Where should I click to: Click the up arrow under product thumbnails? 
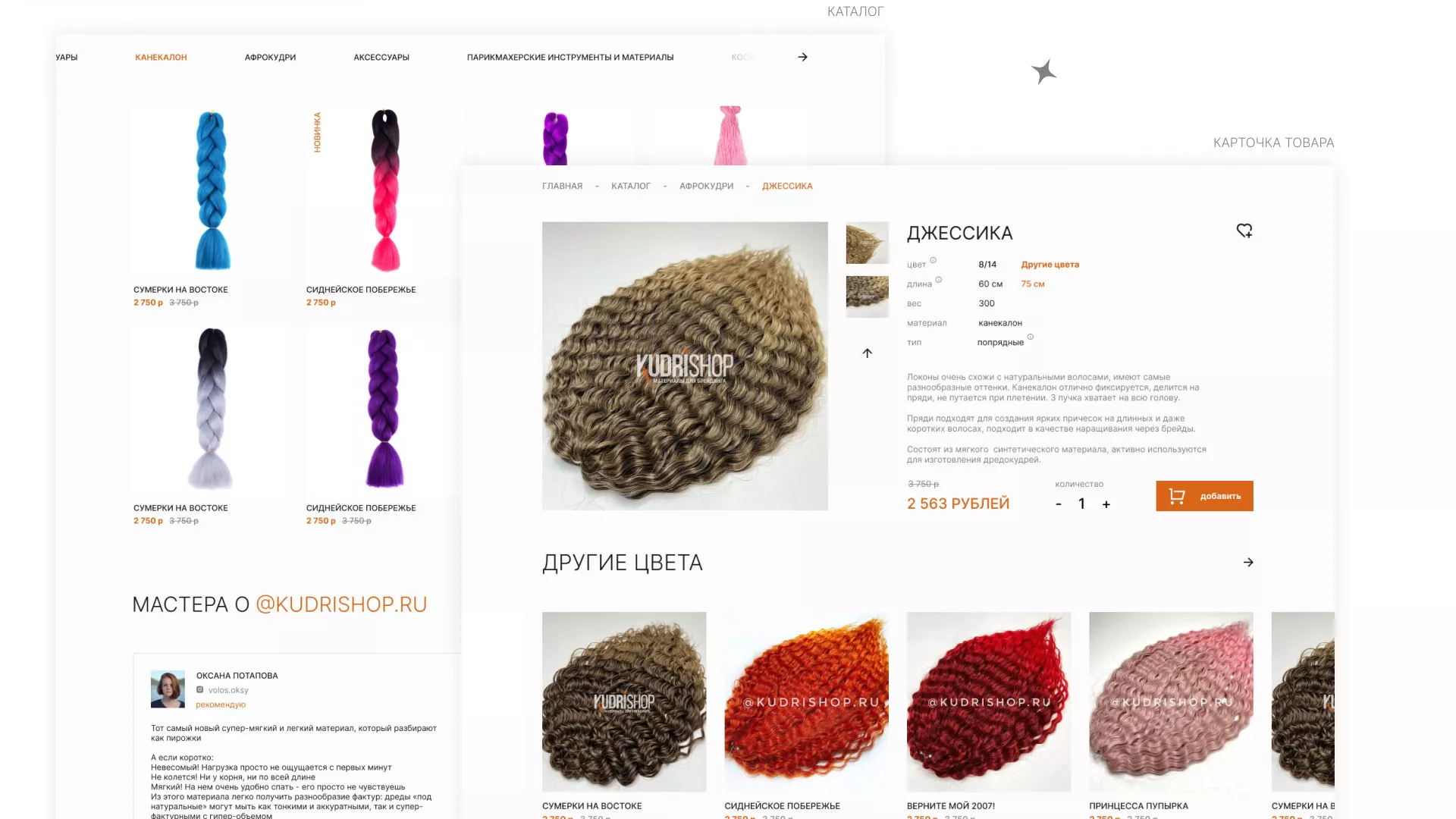[867, 353]
